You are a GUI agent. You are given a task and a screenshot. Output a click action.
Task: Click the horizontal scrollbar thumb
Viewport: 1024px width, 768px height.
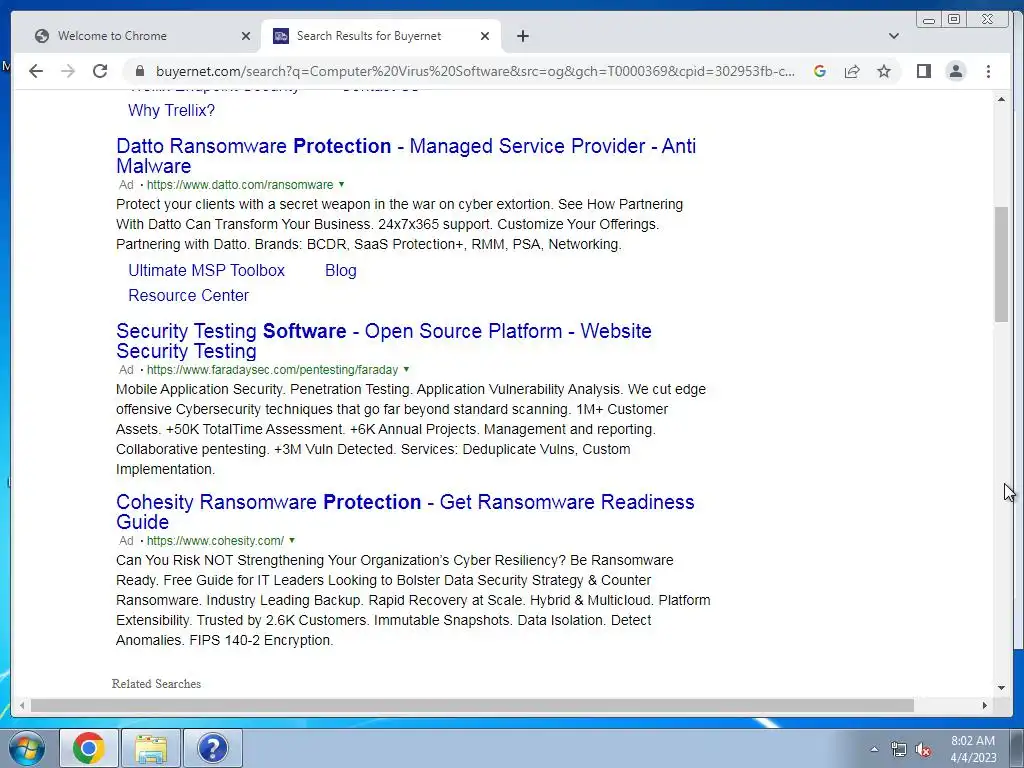point(472,705)
